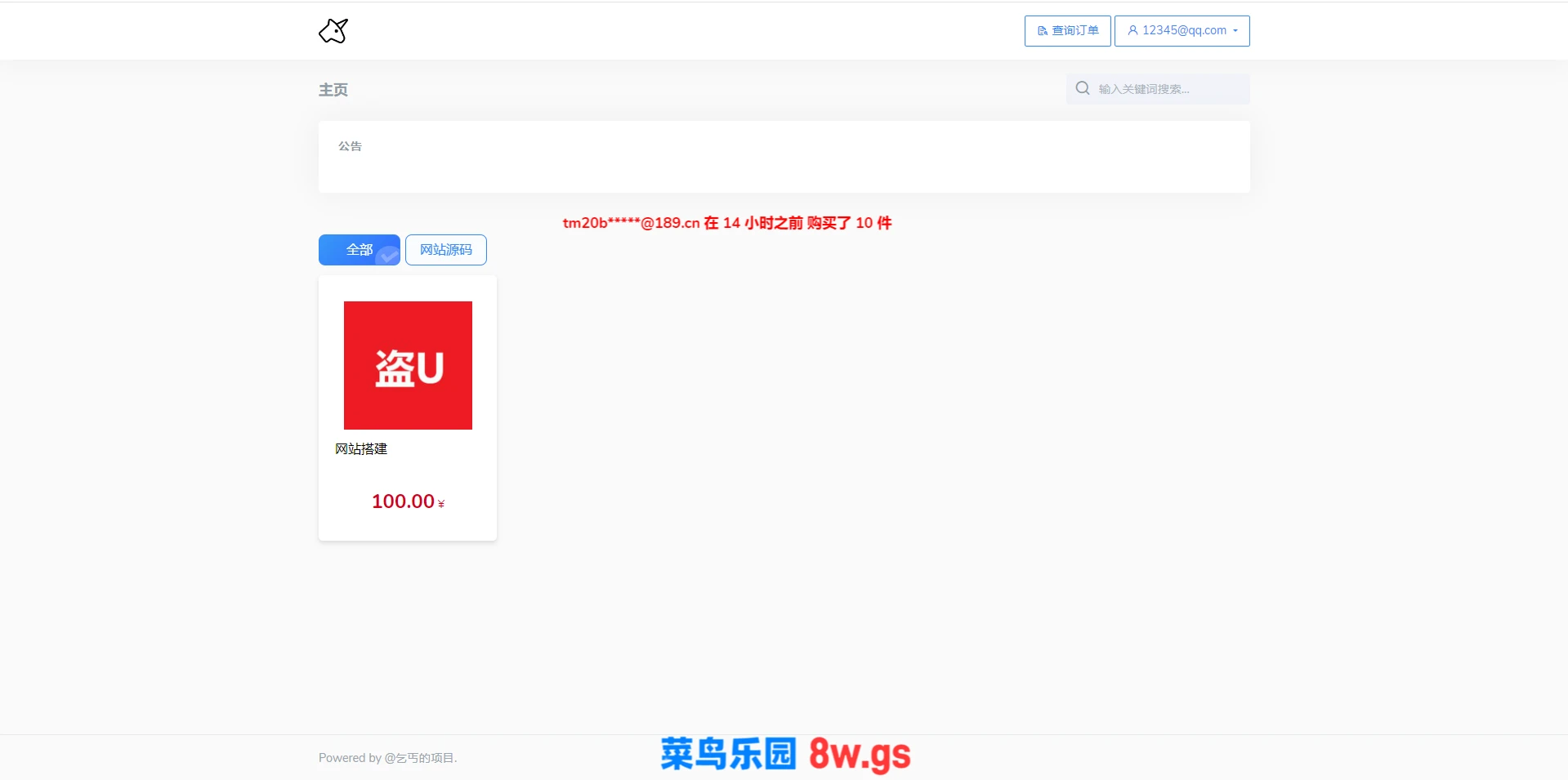1568x780 pixels.
Task: Focus the keyword search input field
Action: (x=1158, y=89)
